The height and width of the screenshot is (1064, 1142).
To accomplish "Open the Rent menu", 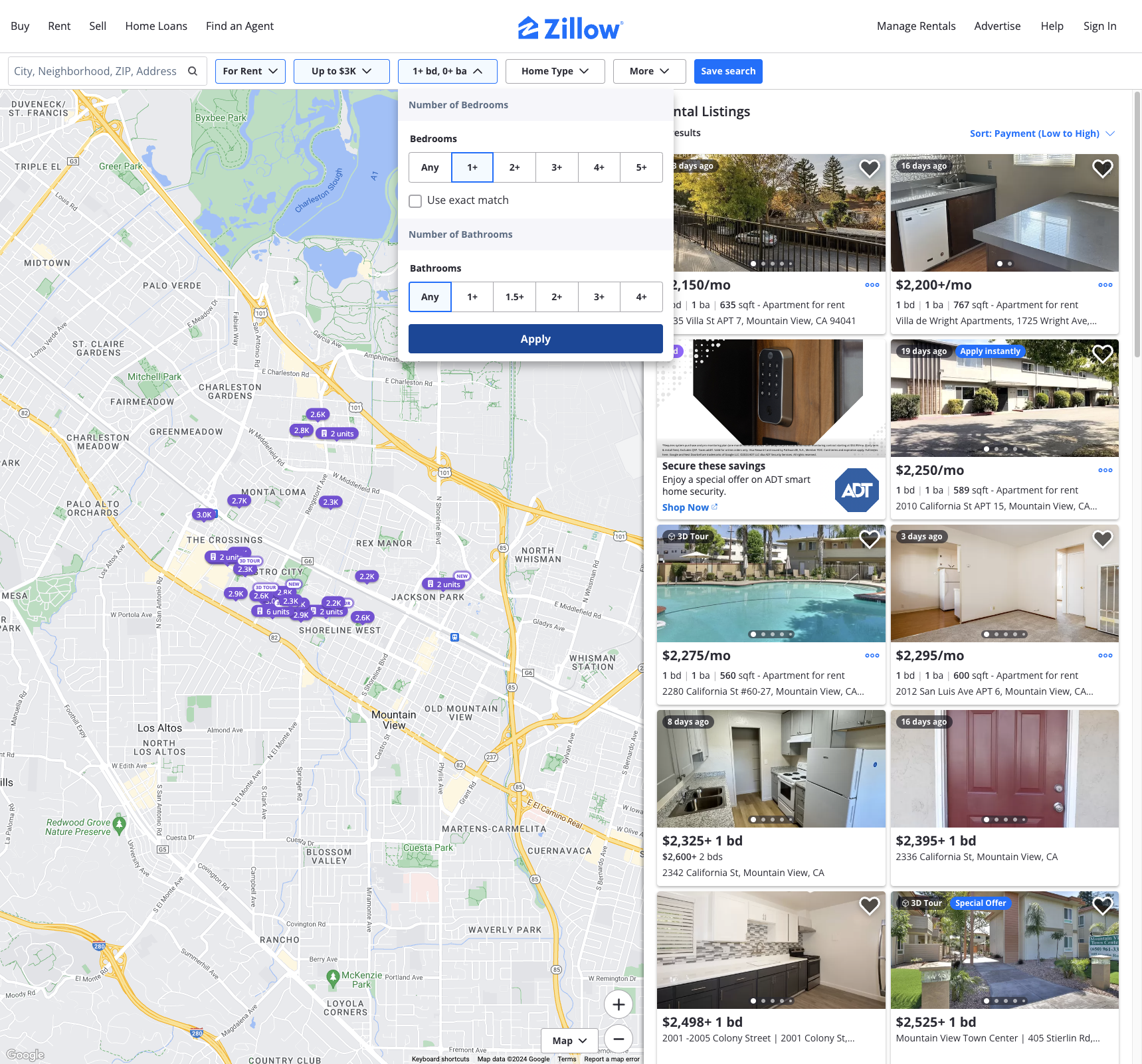I will (x=59, y=26).
